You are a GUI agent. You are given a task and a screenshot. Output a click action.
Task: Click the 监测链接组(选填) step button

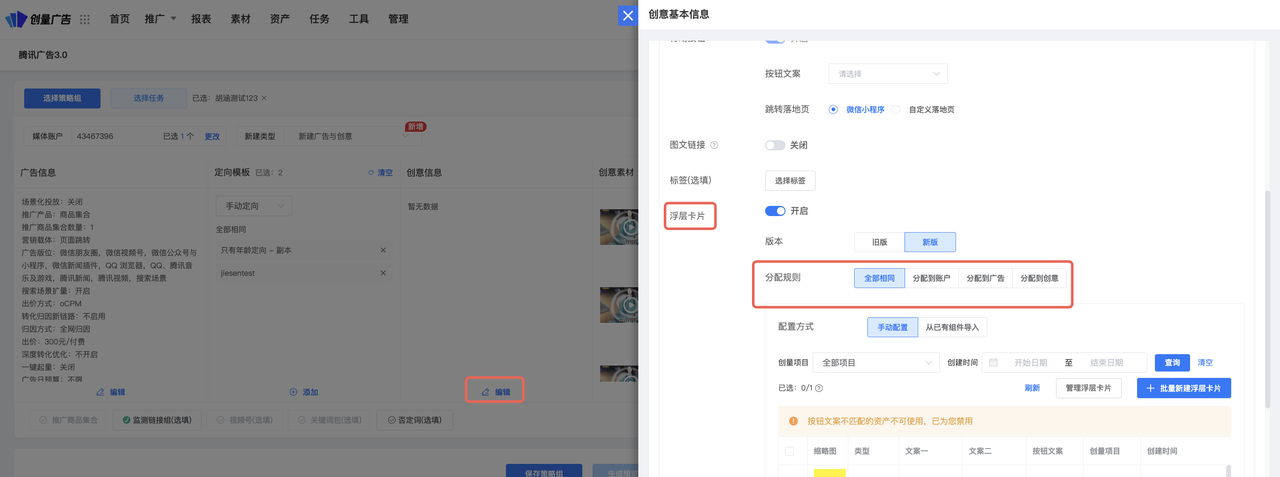(157, 420)
